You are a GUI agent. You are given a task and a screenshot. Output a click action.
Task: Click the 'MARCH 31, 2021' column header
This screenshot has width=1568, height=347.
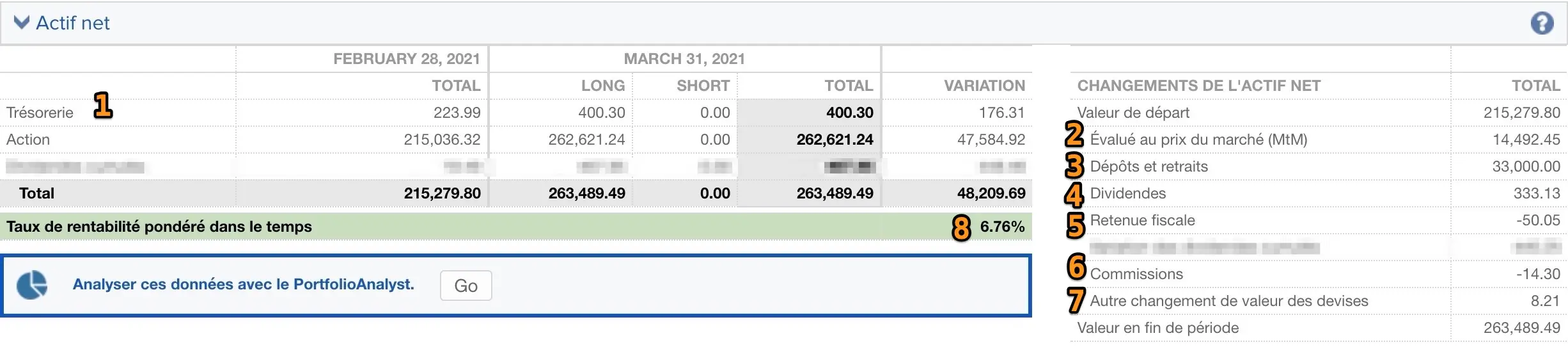click(684, 59)
